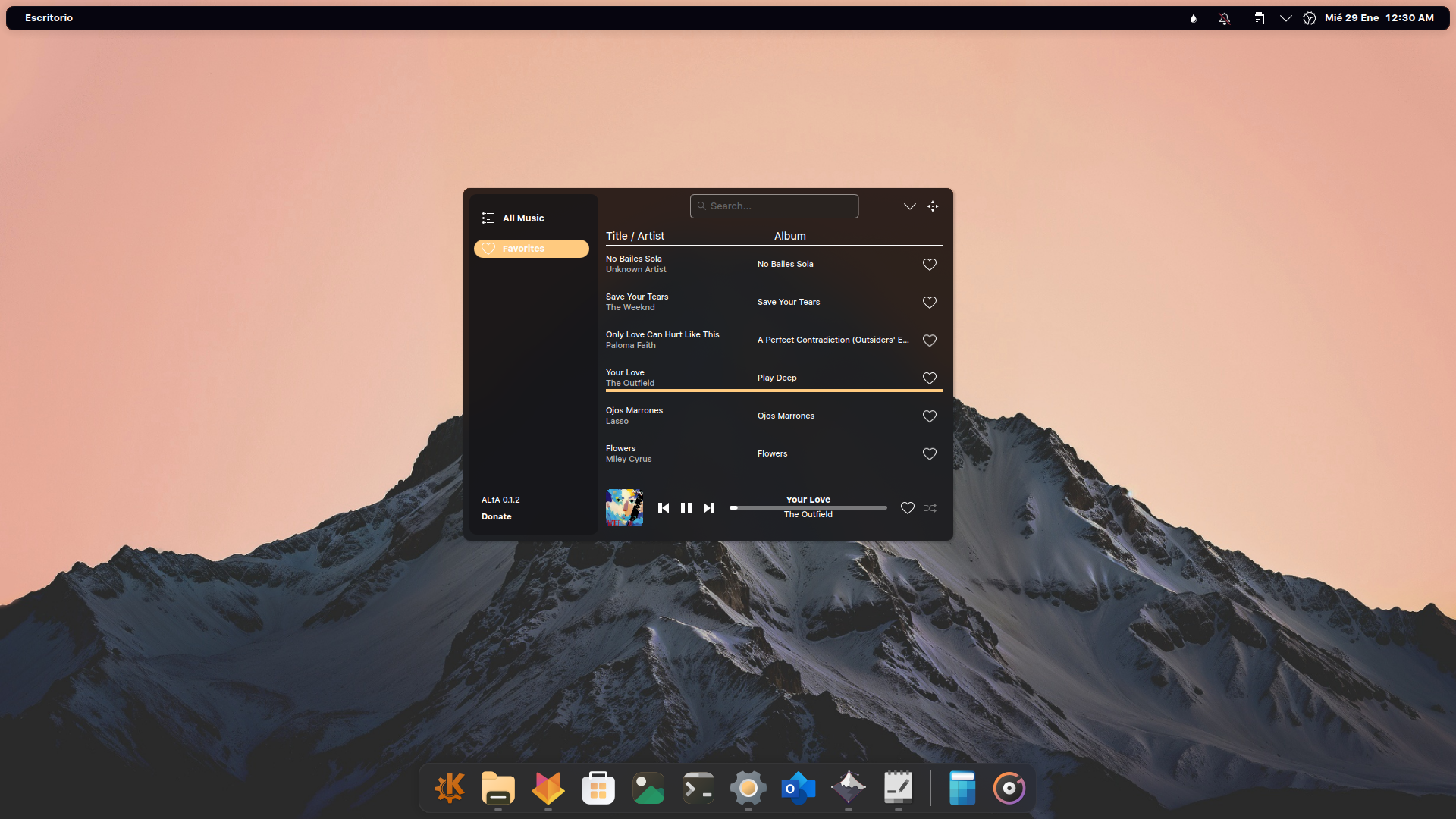
Task: Open the music disc app in dock
Action: point(1009,789)
